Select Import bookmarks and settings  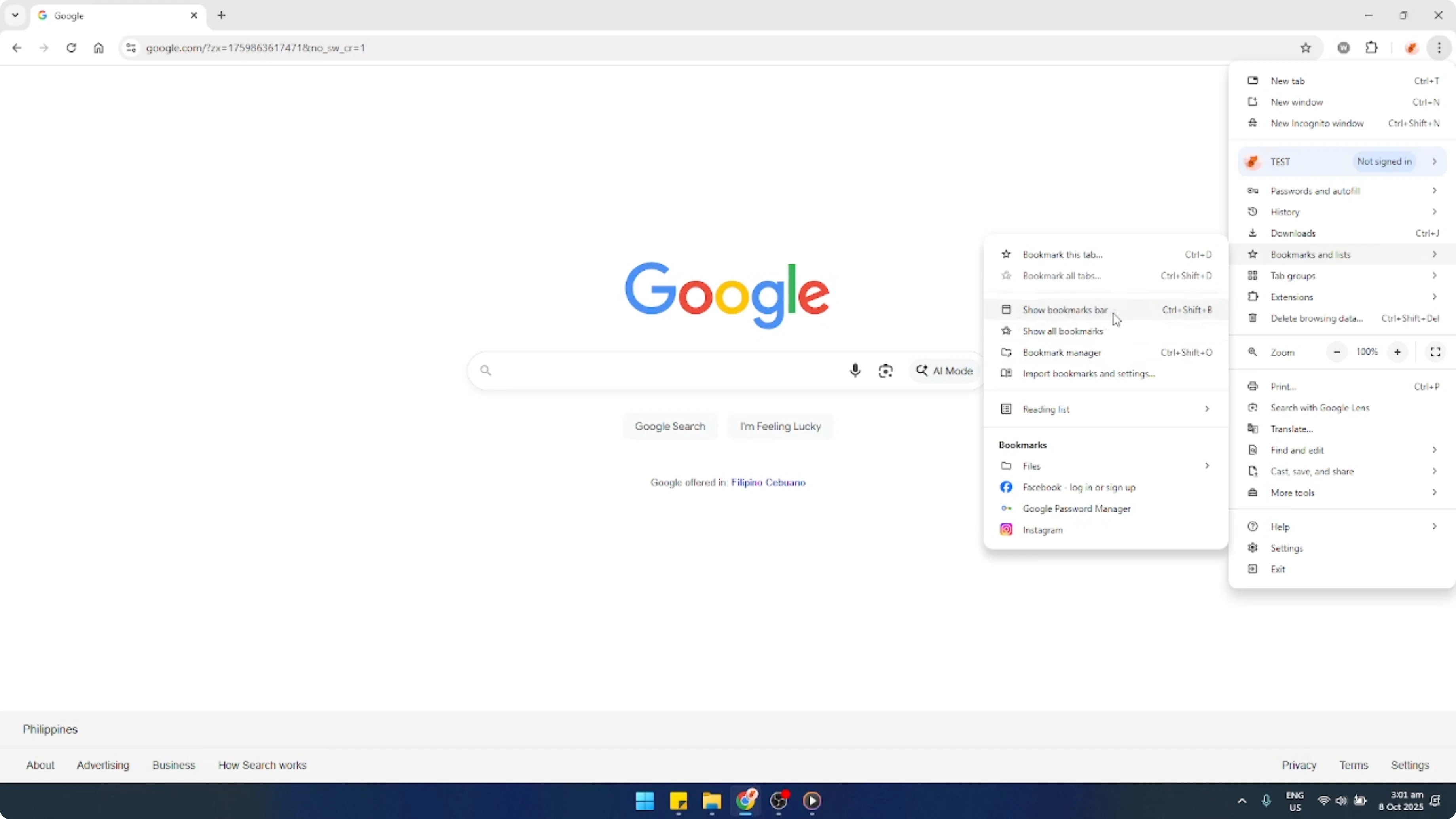1105,373
